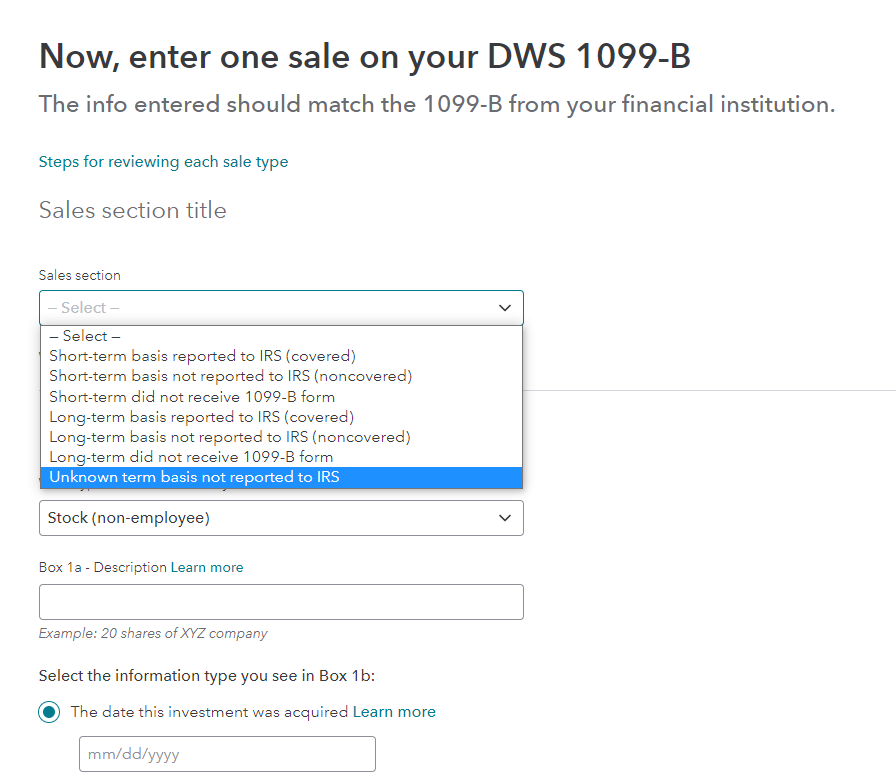Select Unknown term basis not reported to IRS
896x783 pixels.
194,477
